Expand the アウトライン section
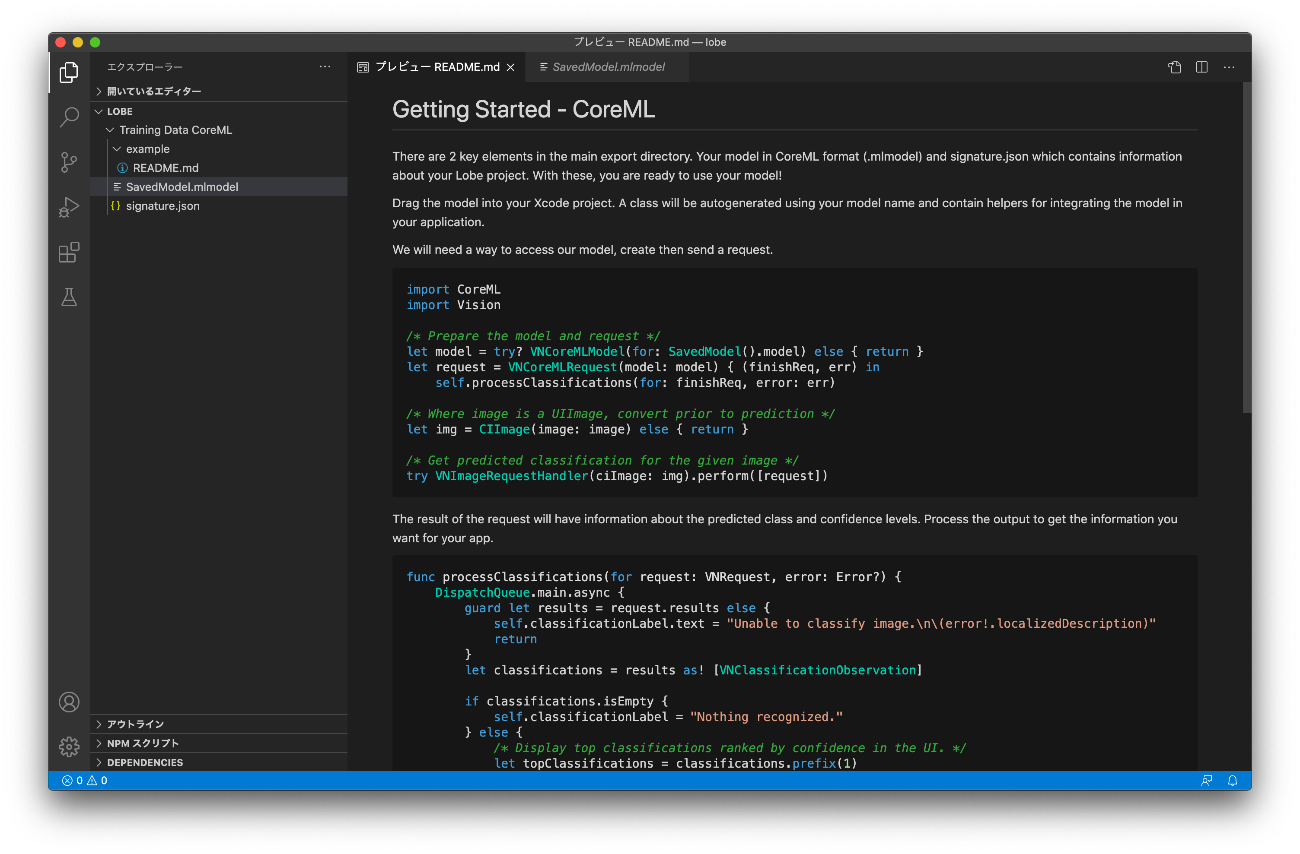This screenshot has width=1300, height=854. [x=219, y=724]
